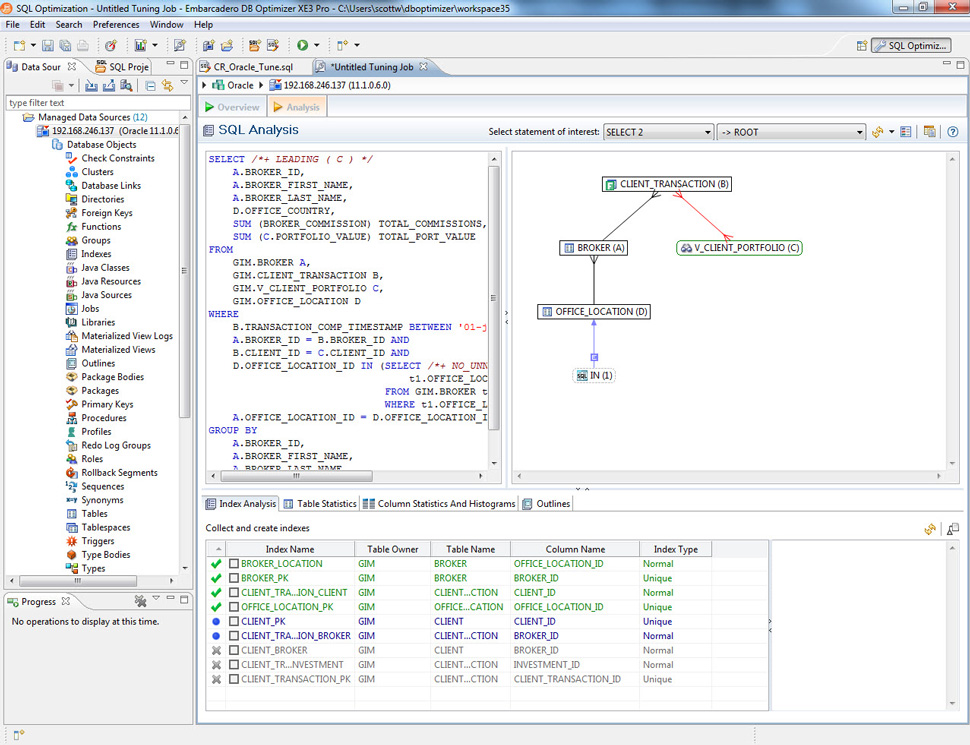
Task: Sort the index table by Index Name header
Action: [x=290, y=549]
